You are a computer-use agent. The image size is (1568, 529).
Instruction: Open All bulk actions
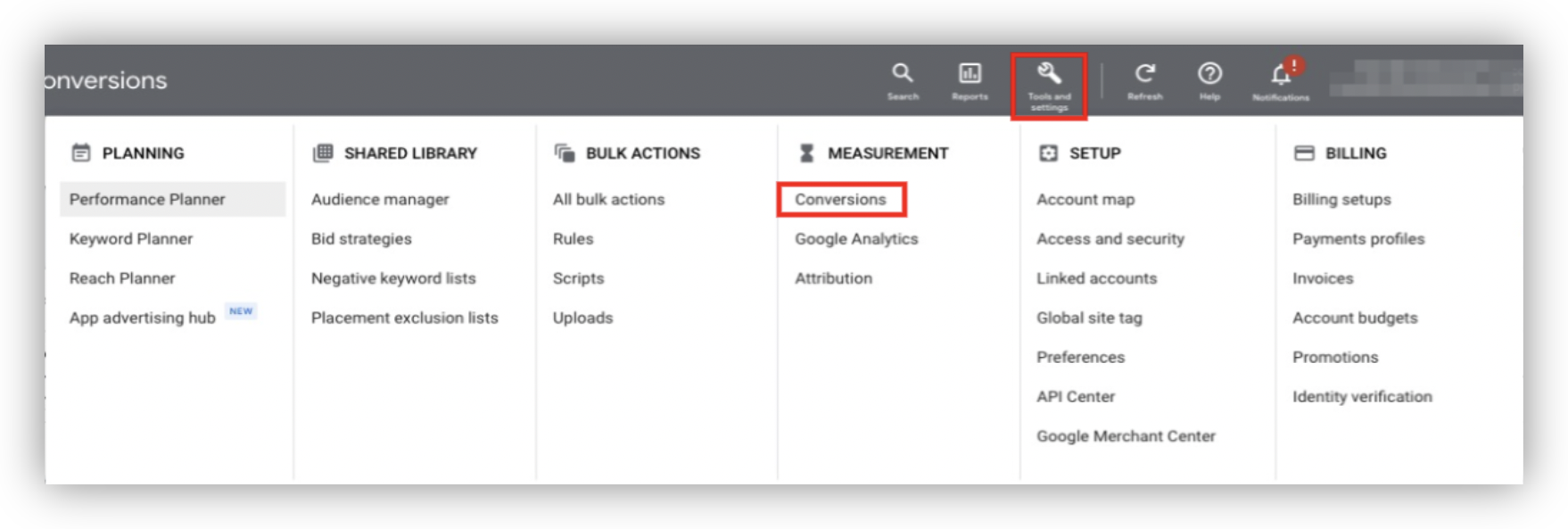point(608,199)
